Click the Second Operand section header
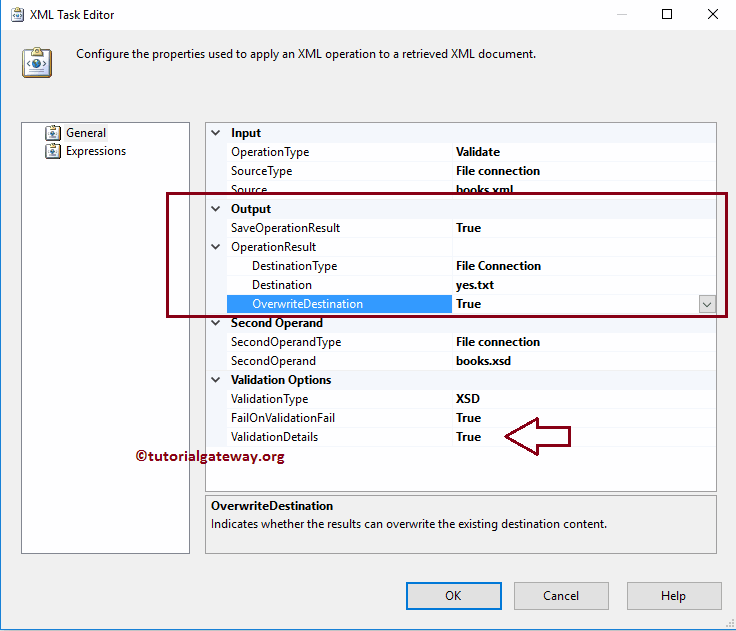 coord(276,323)
